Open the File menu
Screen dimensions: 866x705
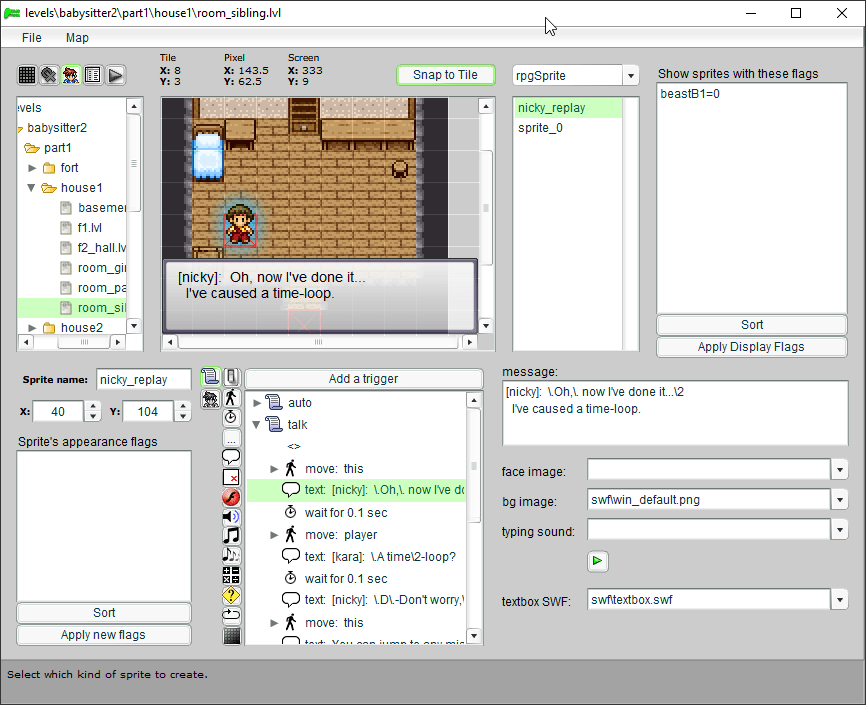point(32,38)
